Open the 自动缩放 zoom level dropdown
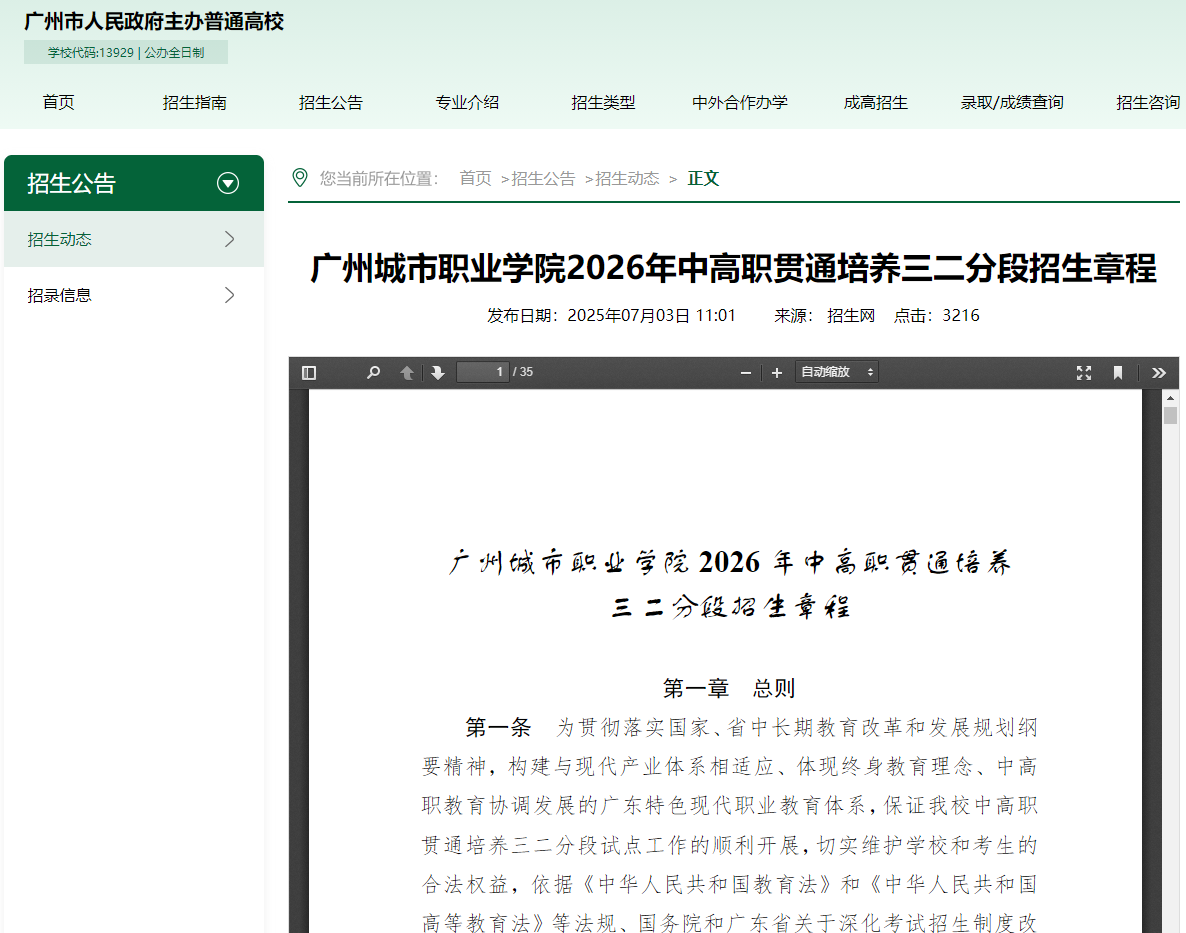The height and width of the screenshot is (933, 1186). [835, 371]
